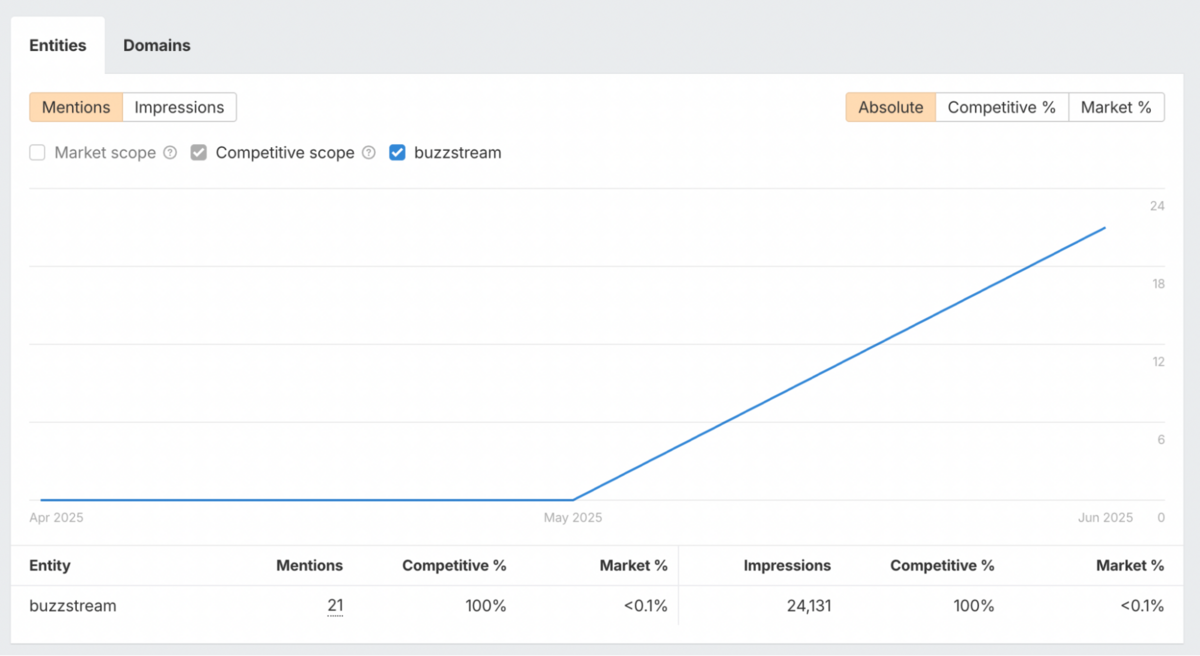
Task: Select the Entities tab
Action: click(x=57, y=45)
